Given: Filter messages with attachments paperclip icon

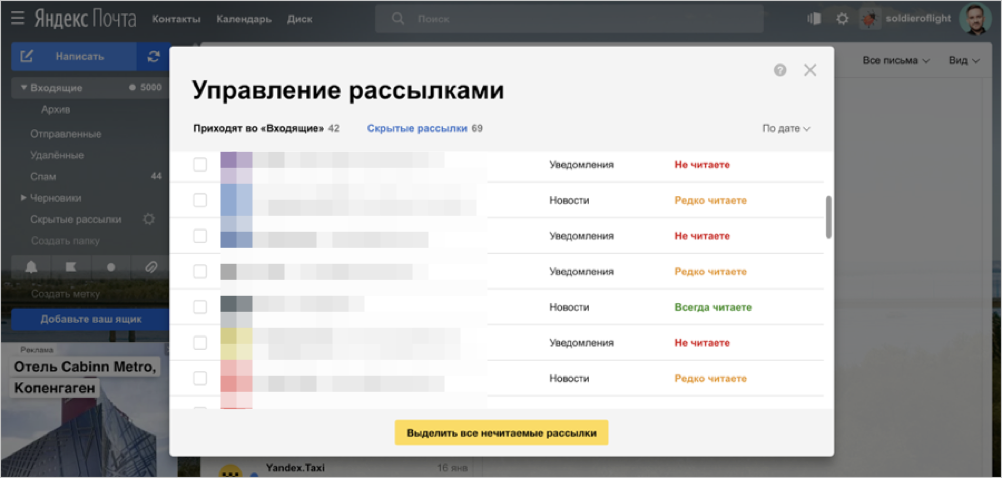Looking at the screenshot, I should pos(151,268).
